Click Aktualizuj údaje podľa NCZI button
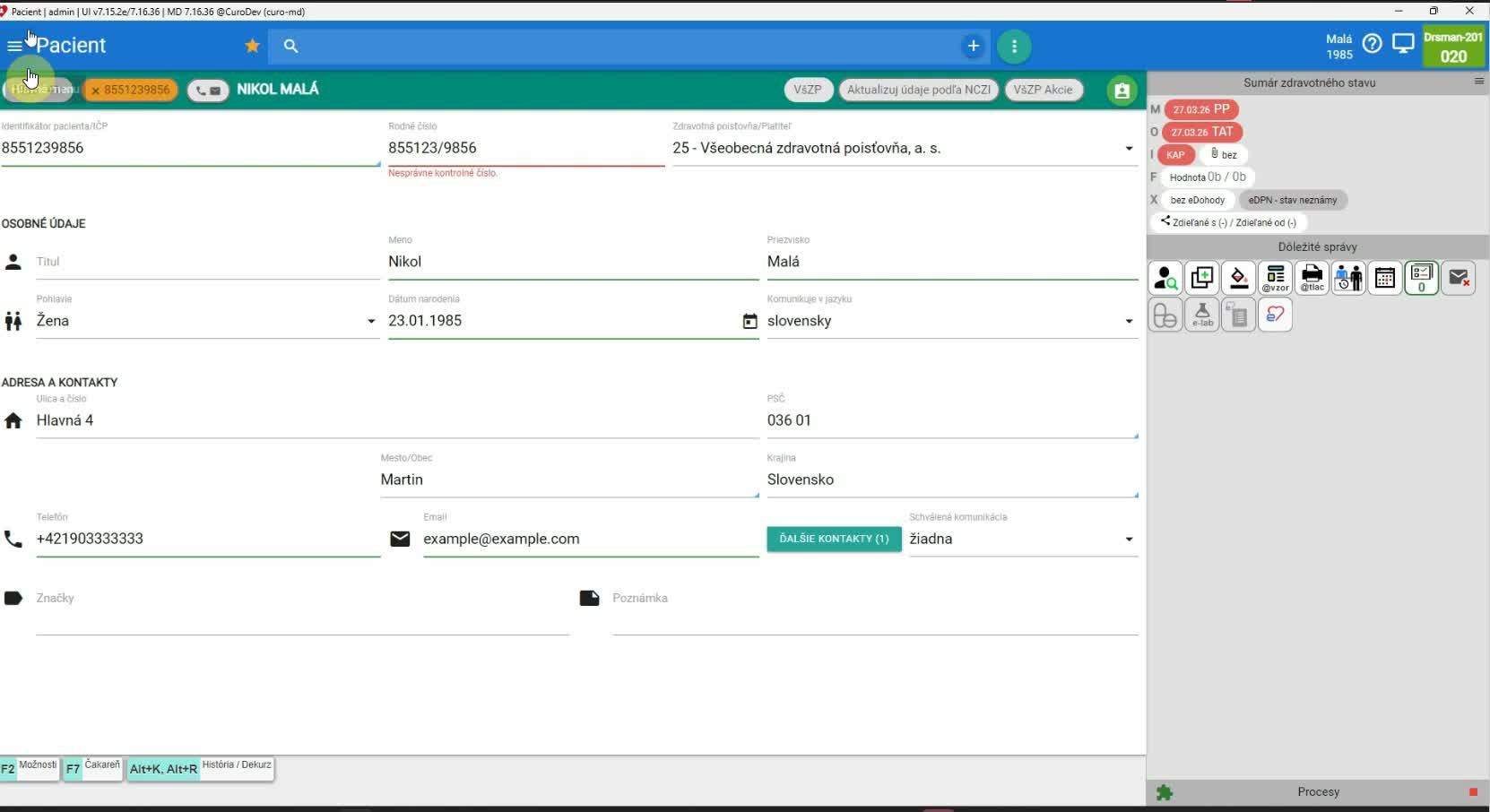The image size is (1490, 812). coord(918,90)
